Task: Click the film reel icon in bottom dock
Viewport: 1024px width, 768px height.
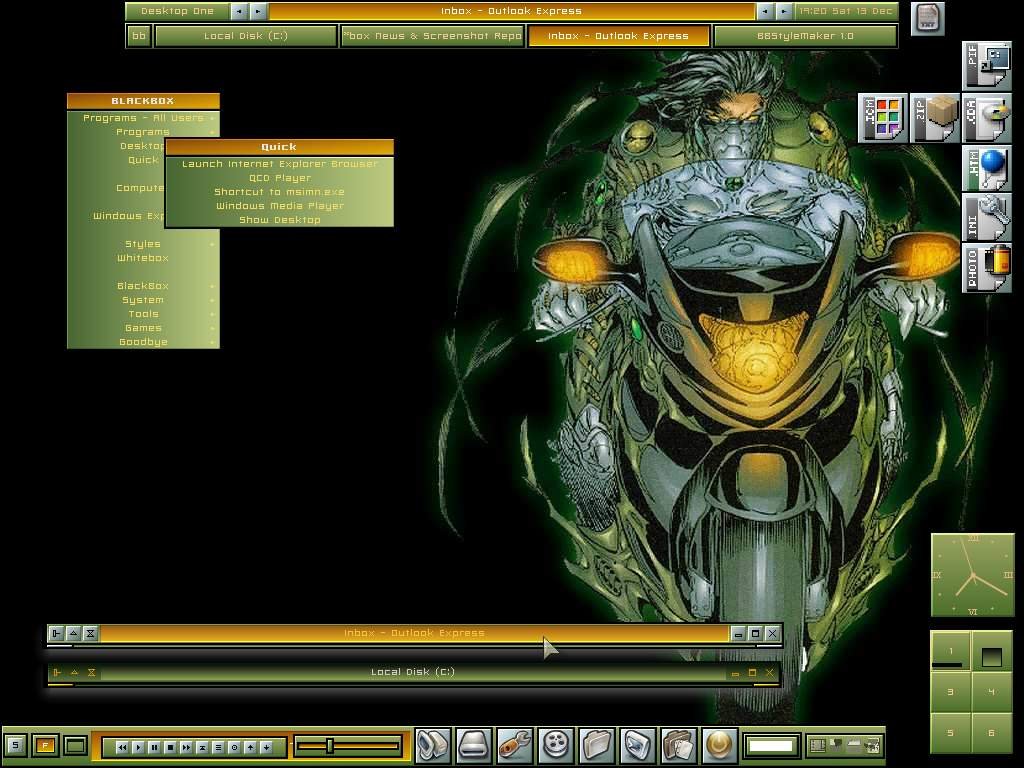Action: 556,745
